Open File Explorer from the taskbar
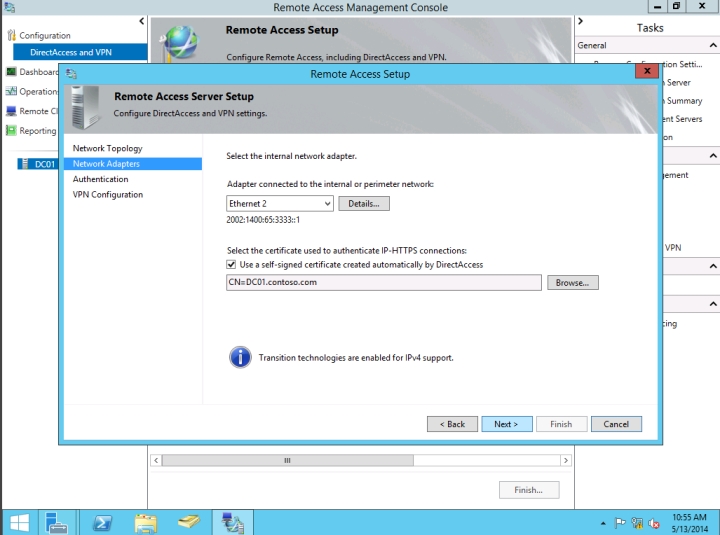Viewport: 720px width, 535px height. [146, 522]
